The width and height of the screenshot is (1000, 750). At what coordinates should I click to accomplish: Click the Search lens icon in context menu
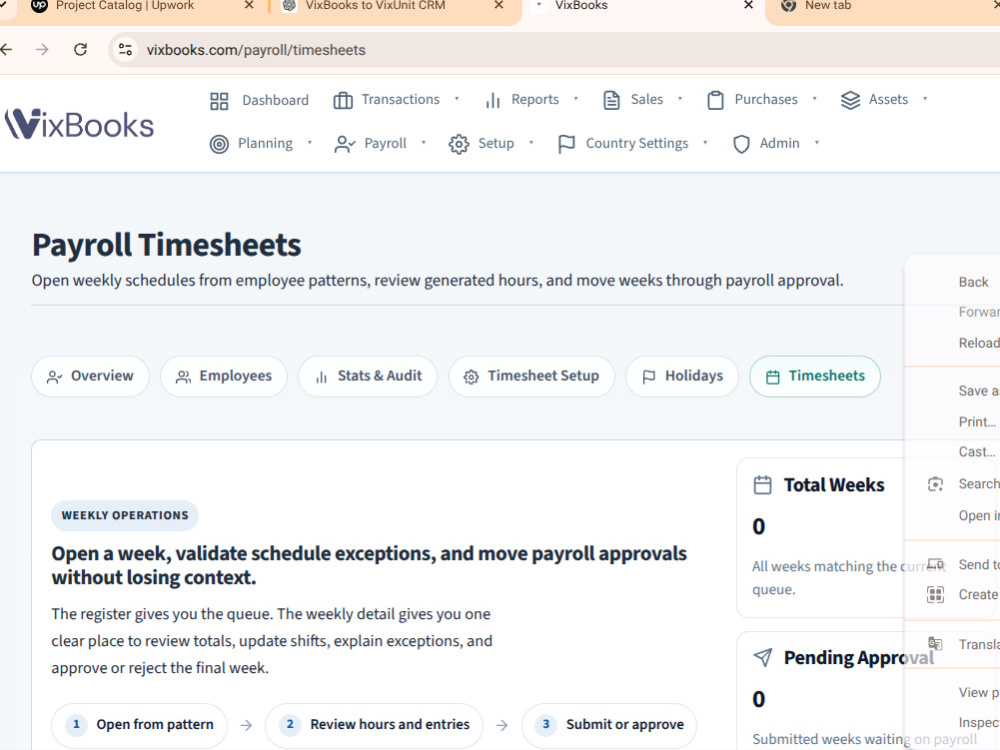pos(935,484)
